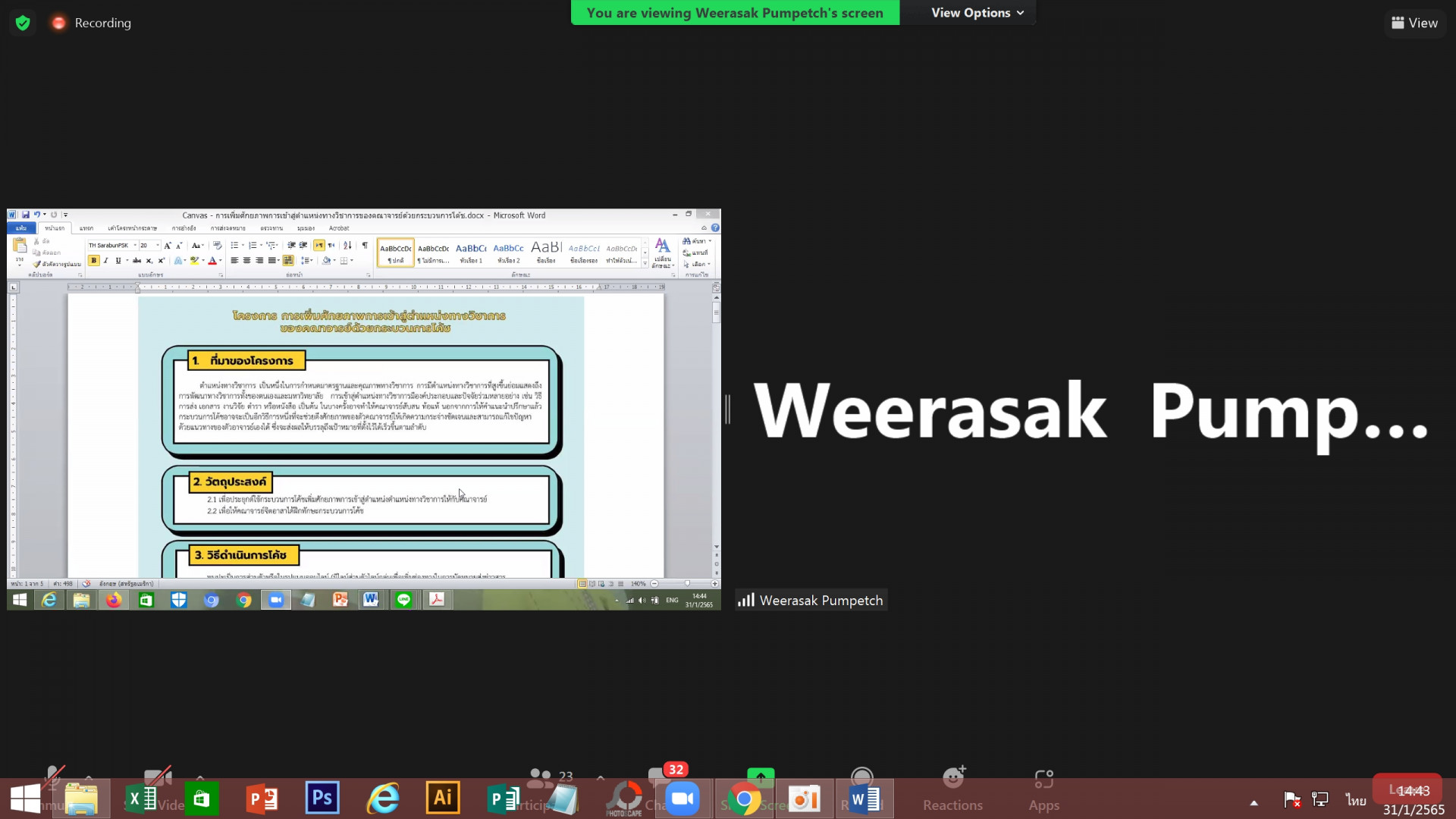Screen dimensions: 1456x819
Task: Click the Find (ค้นหา) button in the editing group
Action: (x=698, y=241)
